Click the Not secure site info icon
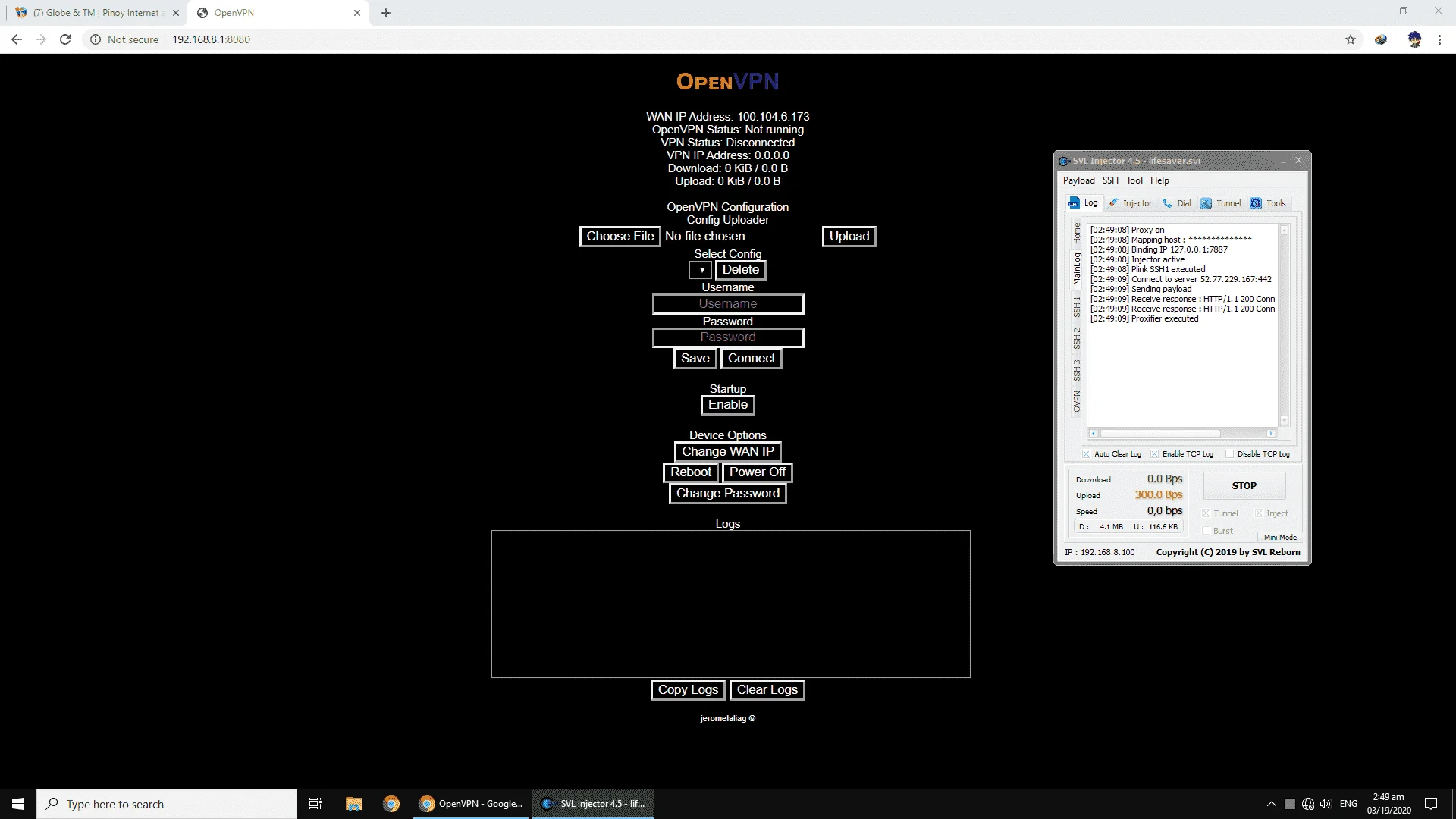The image size is (1456, 819). pos(96,39)
